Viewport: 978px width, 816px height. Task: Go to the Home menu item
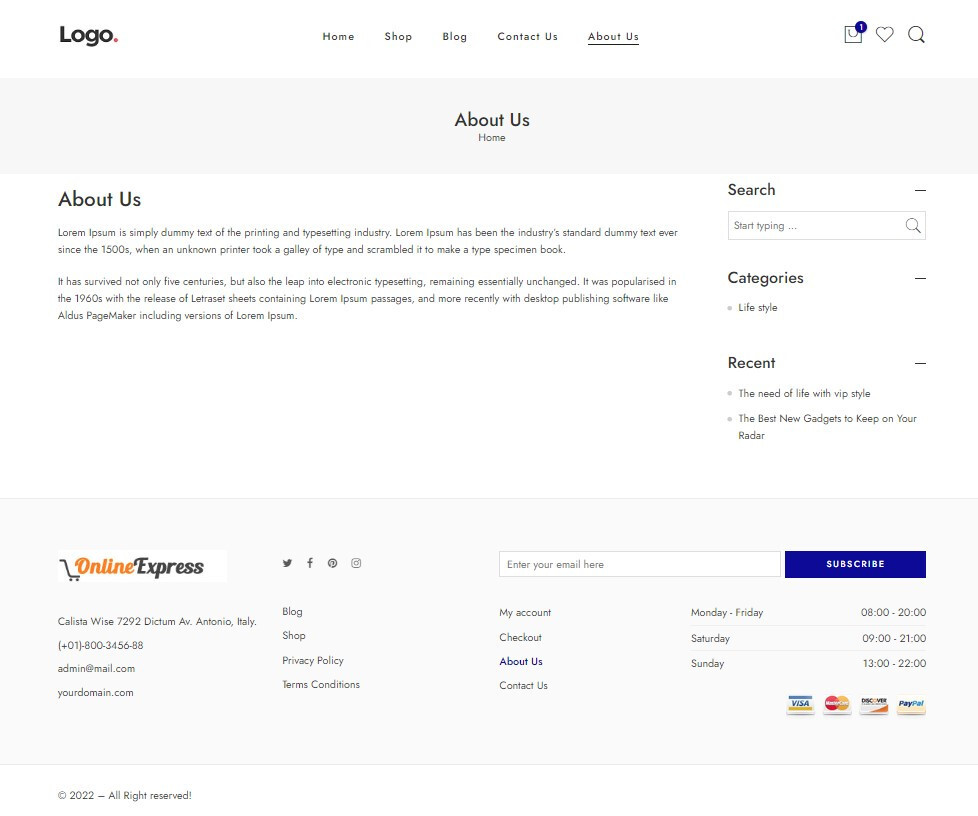(x=338, y=36)
